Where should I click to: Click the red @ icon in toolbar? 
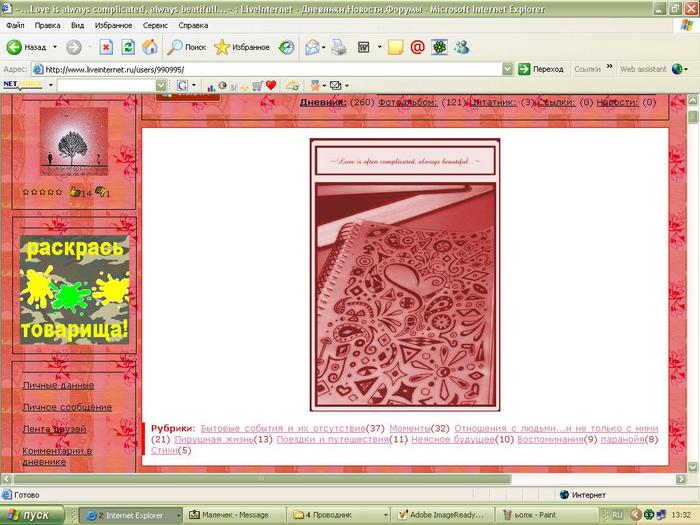(x=417, y=47)
